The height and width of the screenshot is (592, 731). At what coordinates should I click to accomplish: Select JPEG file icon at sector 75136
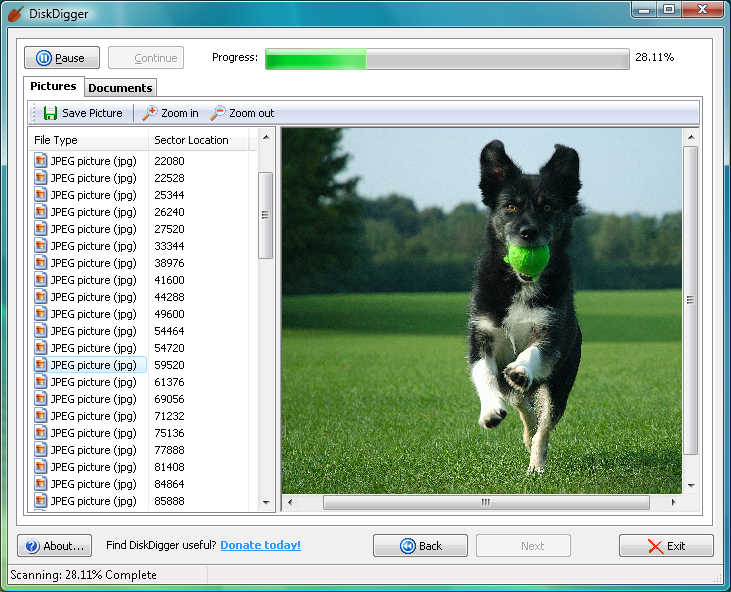tap(41, 433)
